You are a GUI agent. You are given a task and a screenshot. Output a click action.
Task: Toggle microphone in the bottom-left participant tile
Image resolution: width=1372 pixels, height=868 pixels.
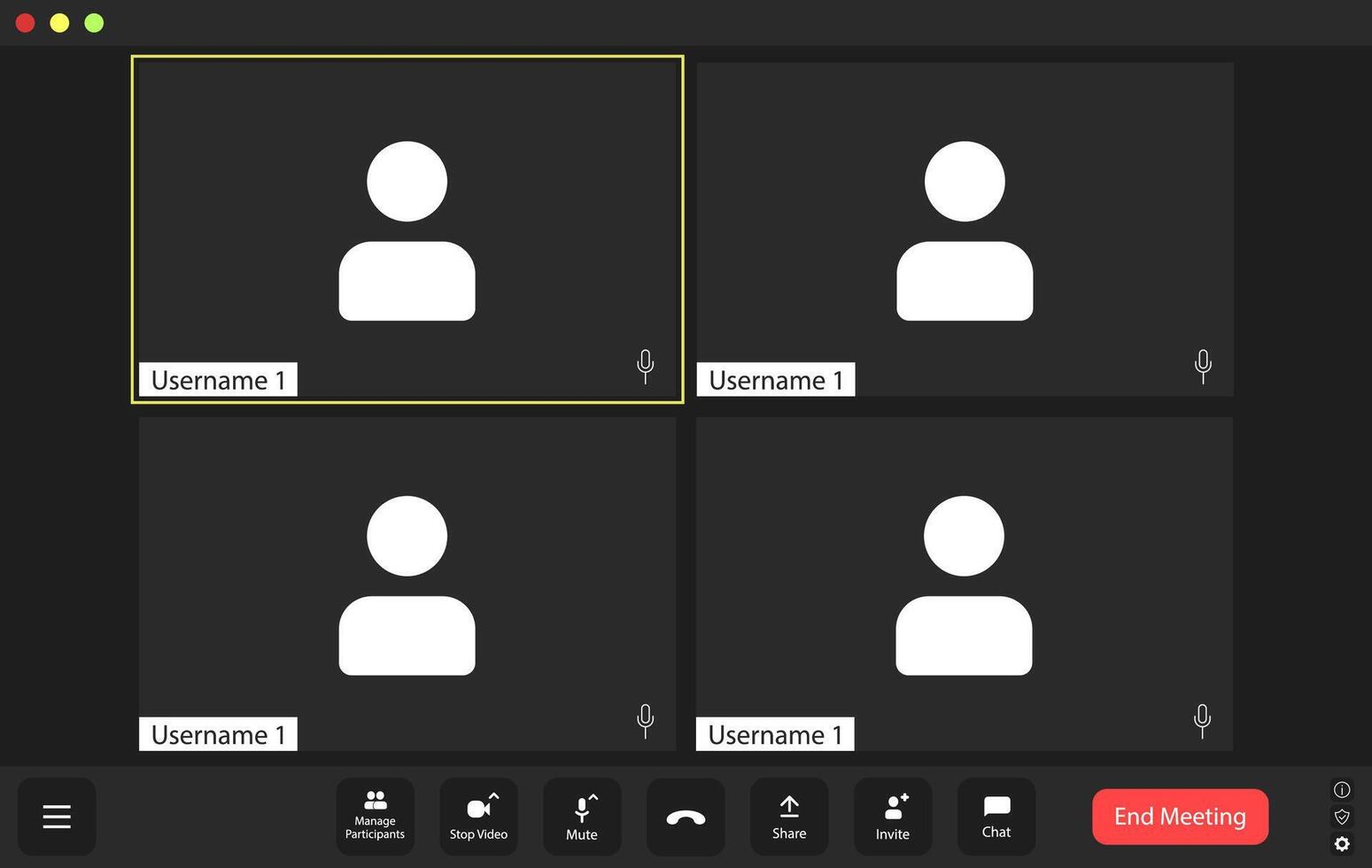click(x=646, y=721)
